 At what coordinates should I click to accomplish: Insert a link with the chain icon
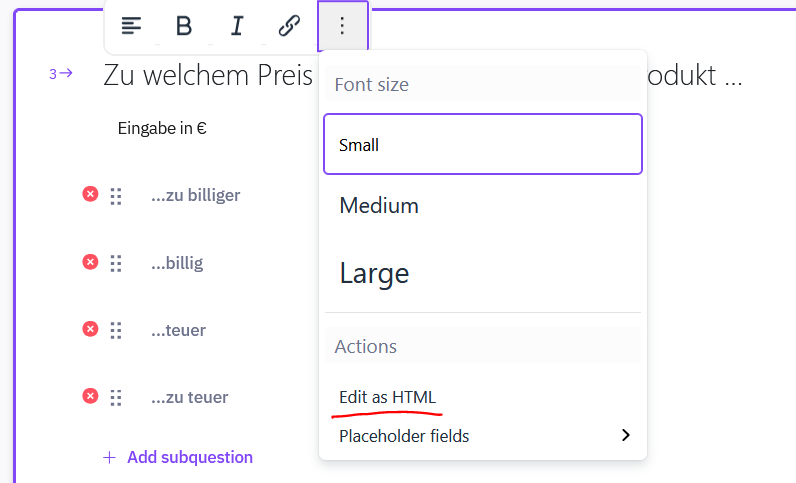(x=289, y=26)
